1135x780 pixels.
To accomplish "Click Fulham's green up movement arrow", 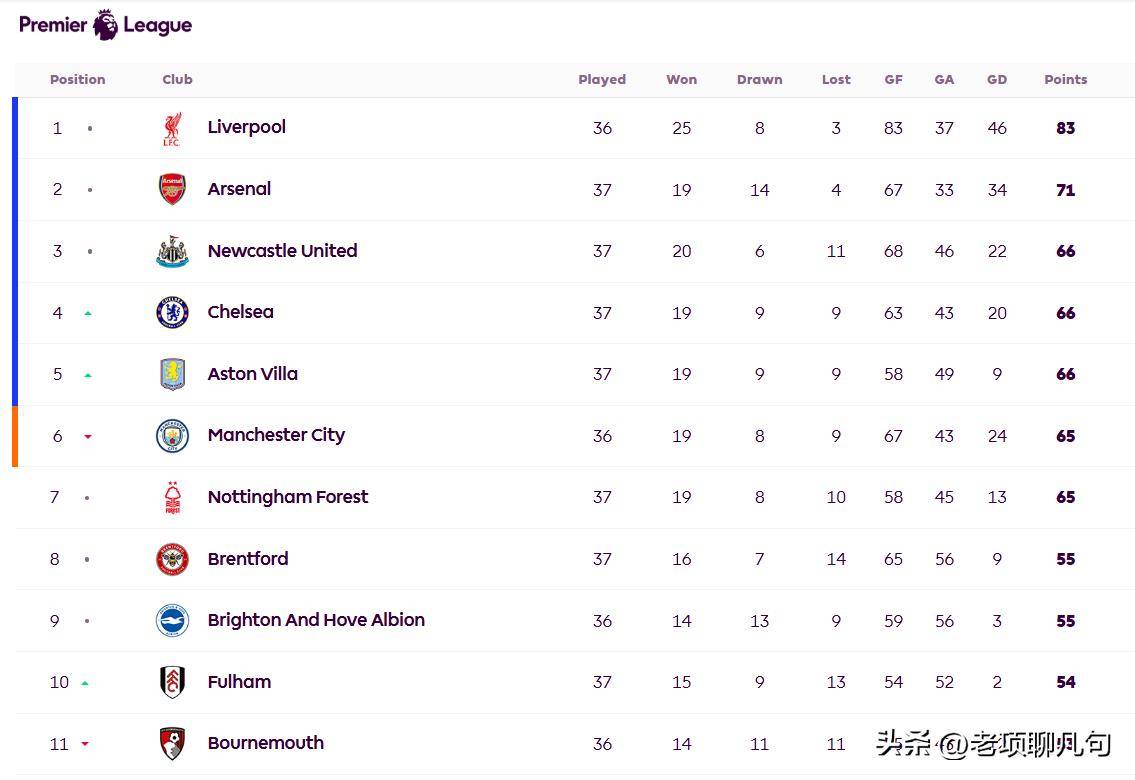I will [85, 683].
